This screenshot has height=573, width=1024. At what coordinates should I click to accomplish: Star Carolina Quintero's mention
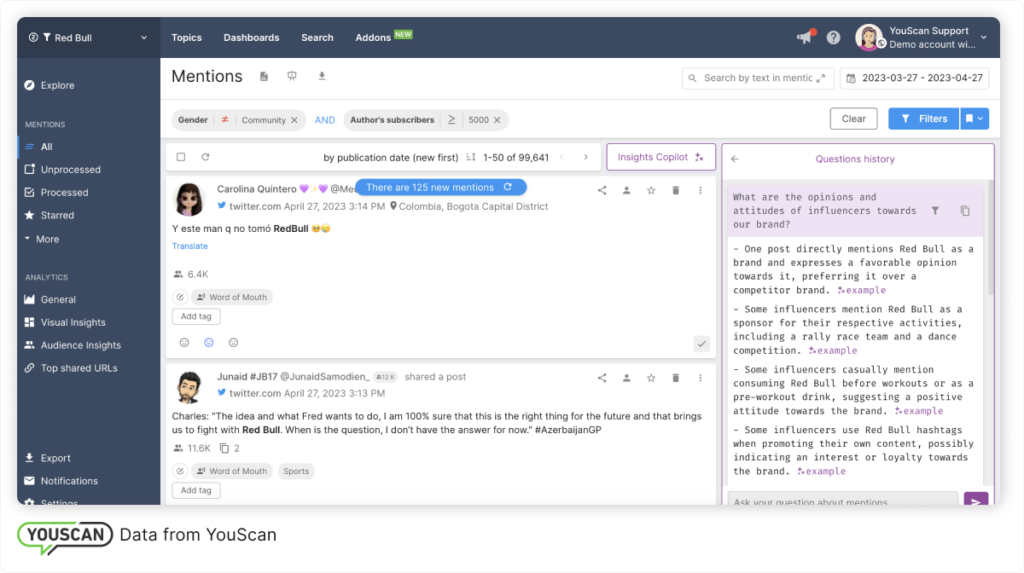[x=651, y=190]
